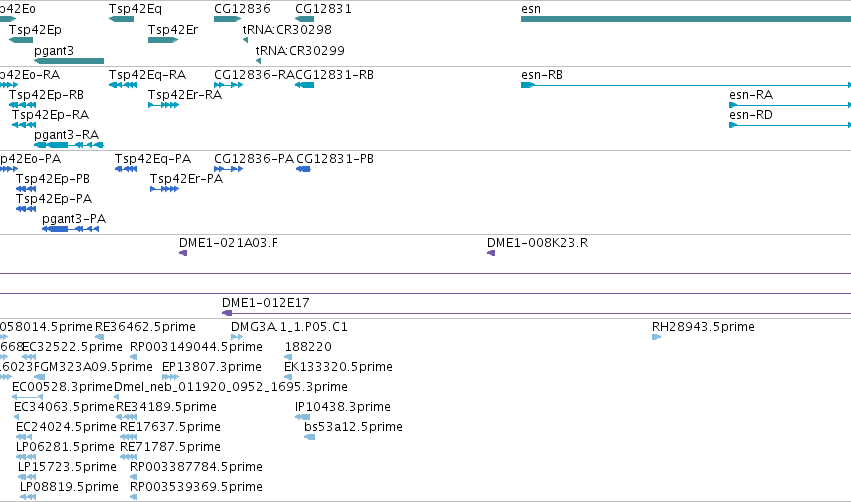Select the RE34189.5prime EST
The image size is (851, 502).
pyautogui.click(x=126, y=417)
